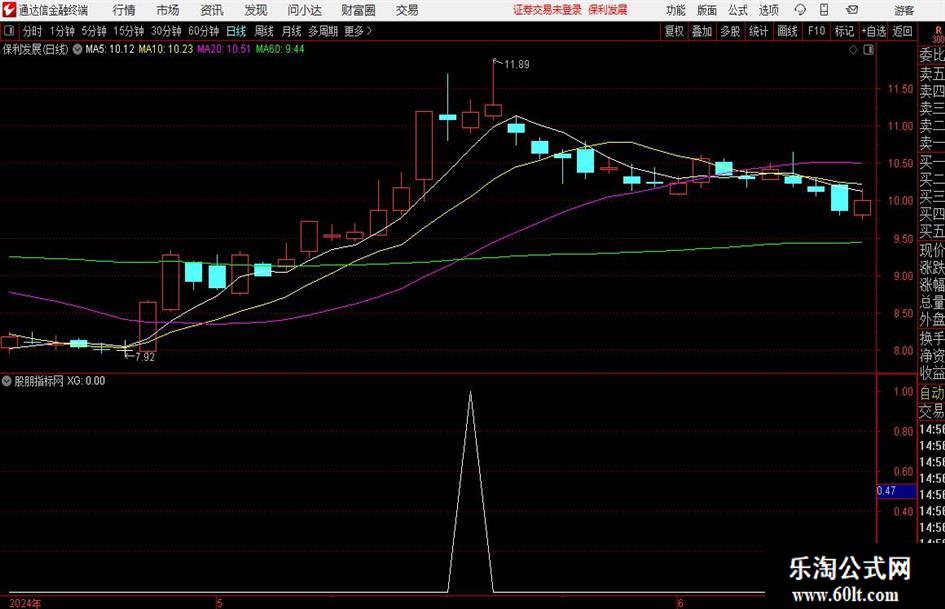
Task: Open the 问小达 menu
Action: 304,10
